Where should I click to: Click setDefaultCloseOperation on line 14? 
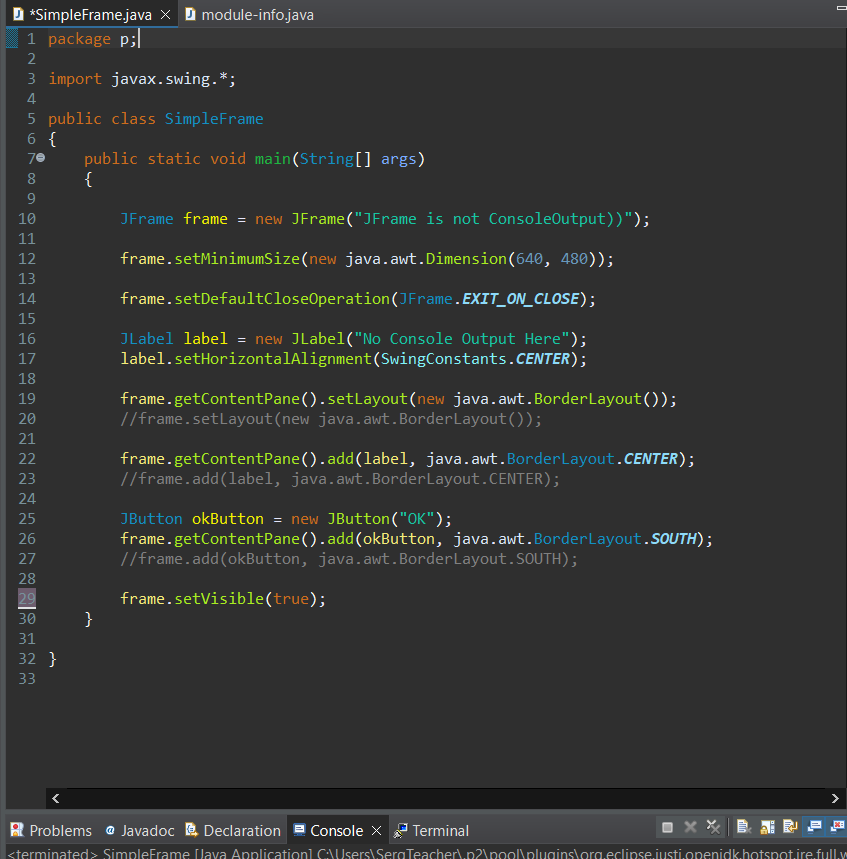coord(282,299)
